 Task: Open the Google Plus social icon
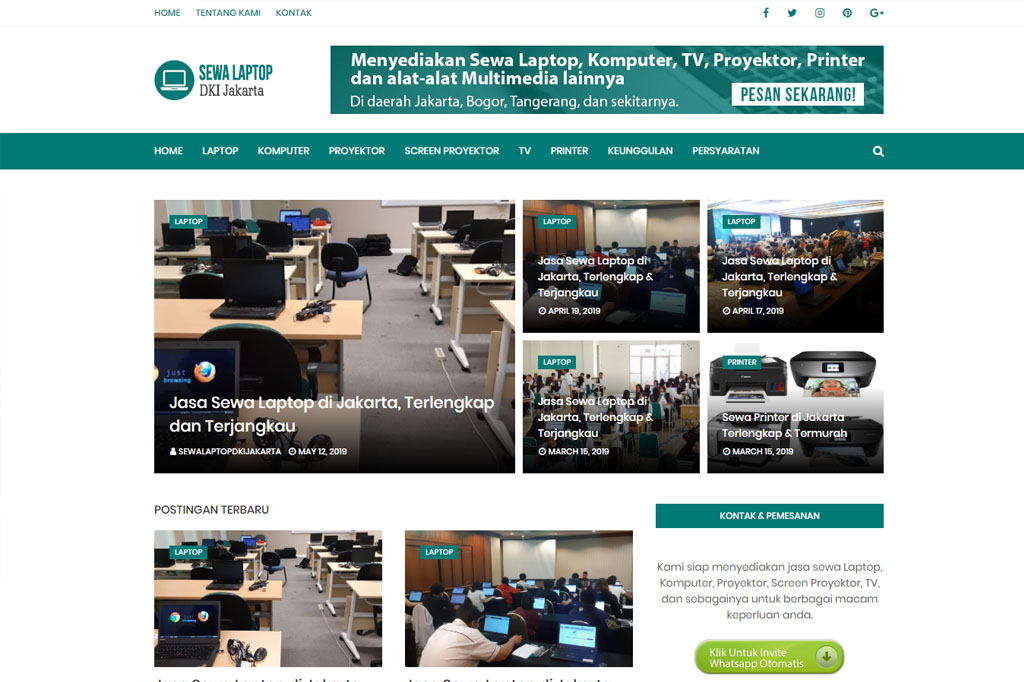point(876,13)
